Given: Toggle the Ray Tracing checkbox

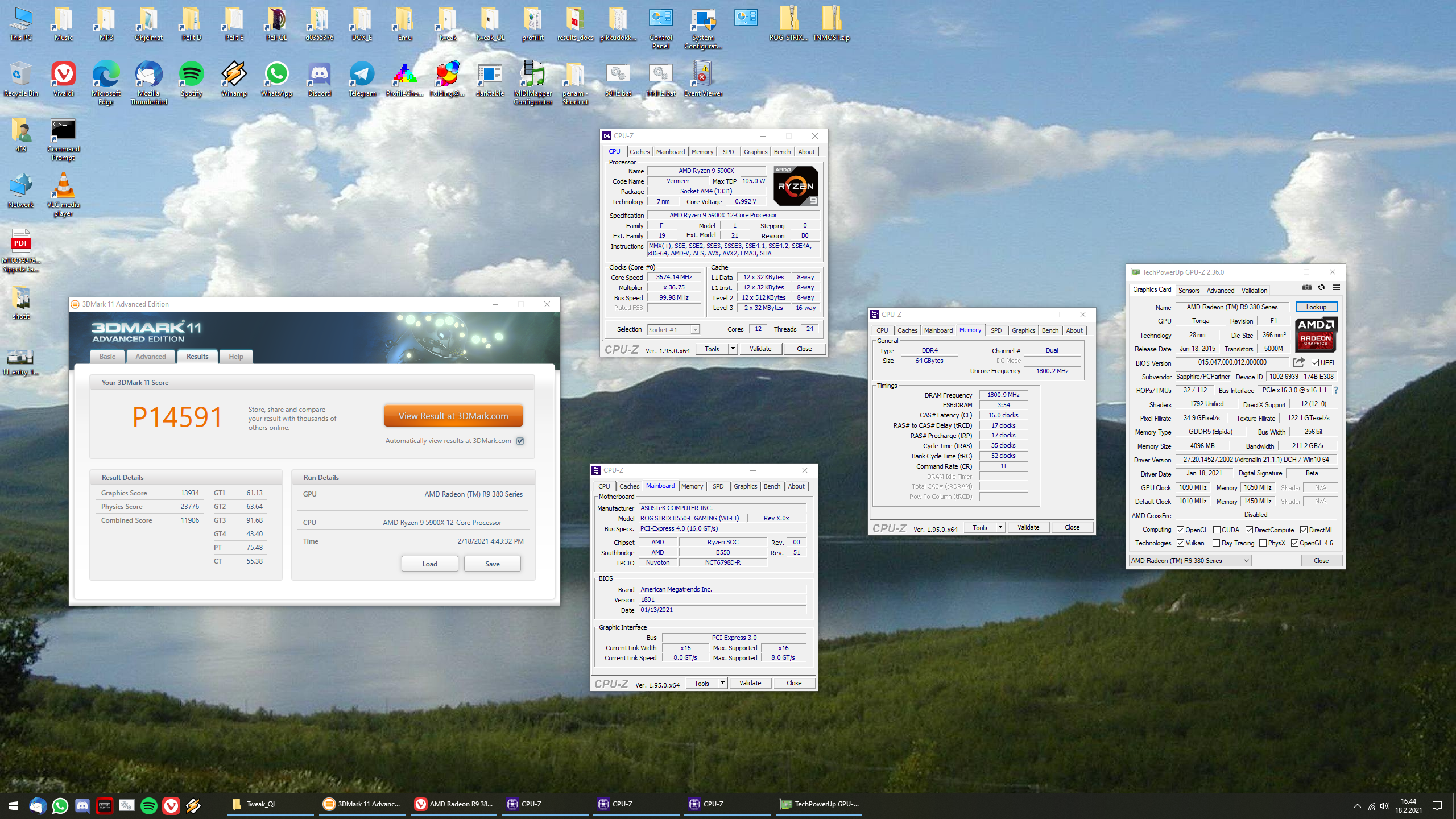Looking at the screenshot, I should point(1217,543).
